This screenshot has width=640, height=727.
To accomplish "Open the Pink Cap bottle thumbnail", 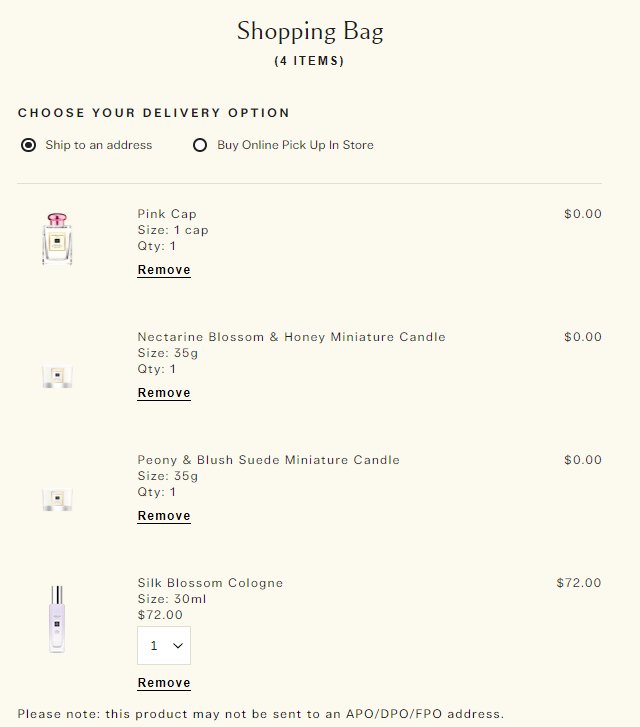I will (x=57, y=239).
